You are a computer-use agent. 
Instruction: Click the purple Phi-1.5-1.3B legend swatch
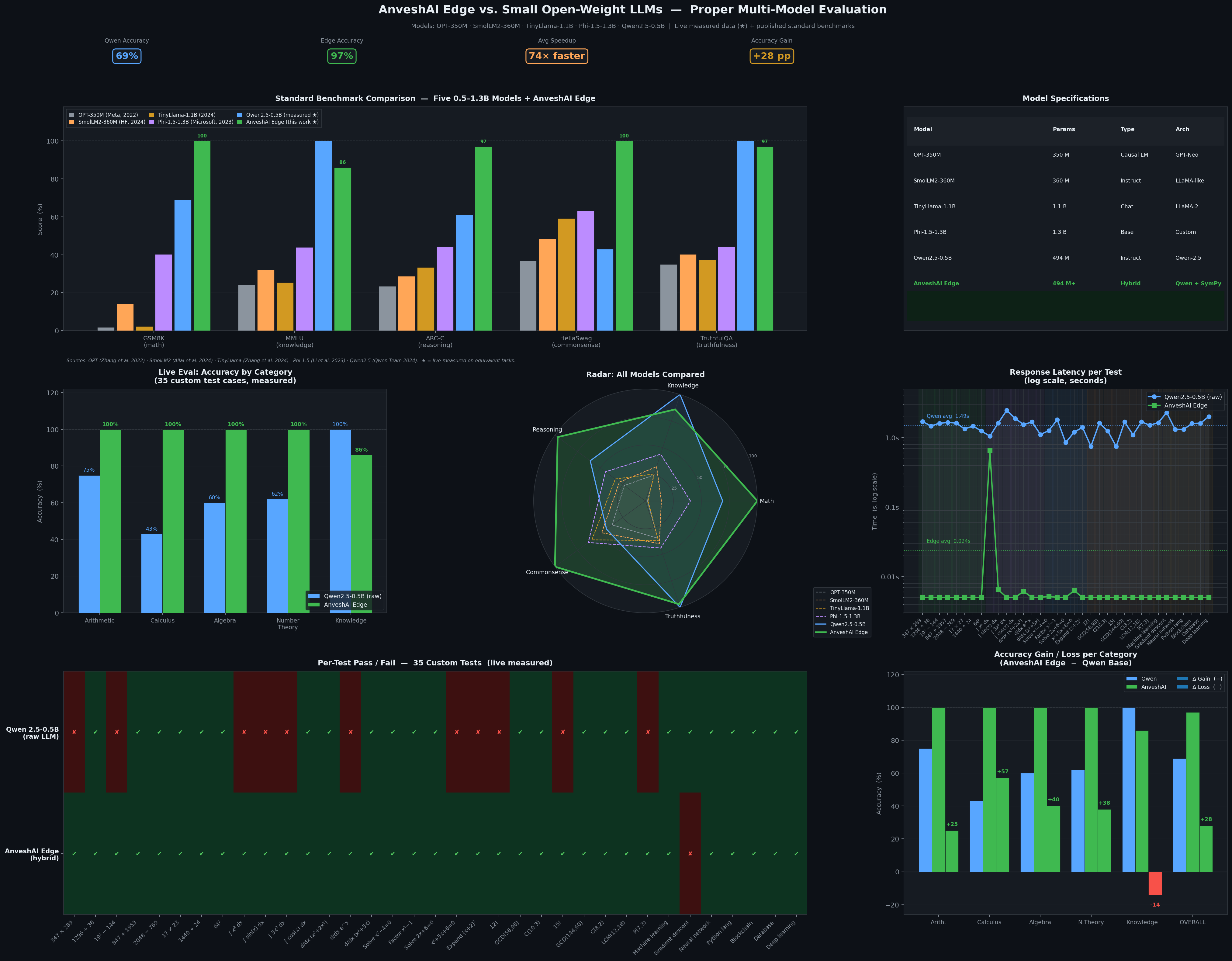(x=152, y=122)
